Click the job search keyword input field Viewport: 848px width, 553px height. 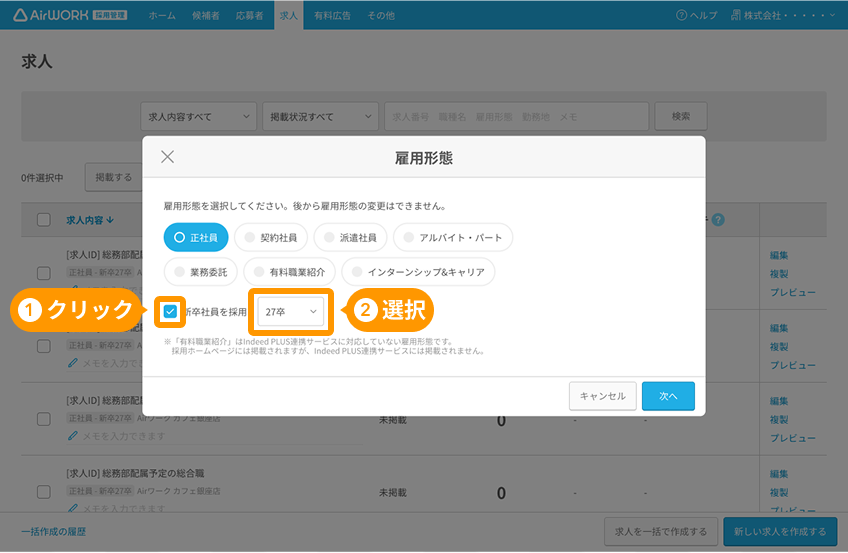coord(516,116)
